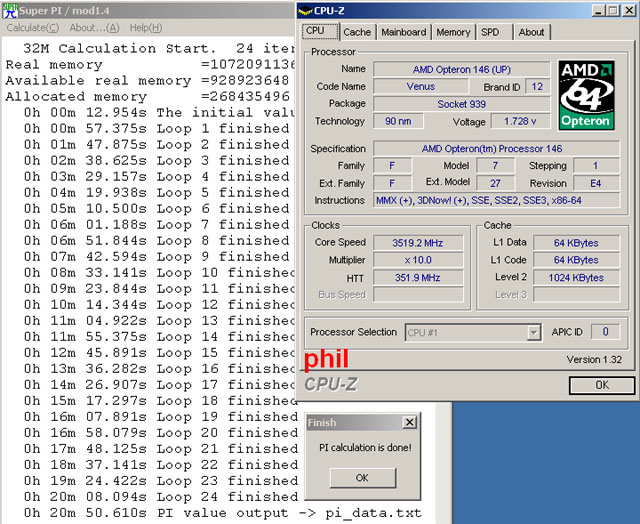Click the CPU #1 processor selection box

473,333
